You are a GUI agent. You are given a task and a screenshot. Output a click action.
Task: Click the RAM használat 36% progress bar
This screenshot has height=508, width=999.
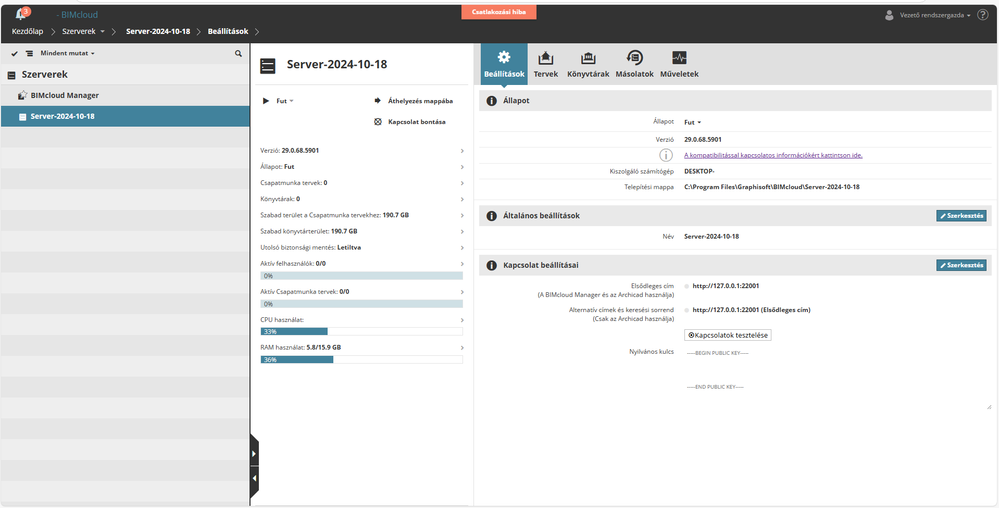tap(361, 359)
